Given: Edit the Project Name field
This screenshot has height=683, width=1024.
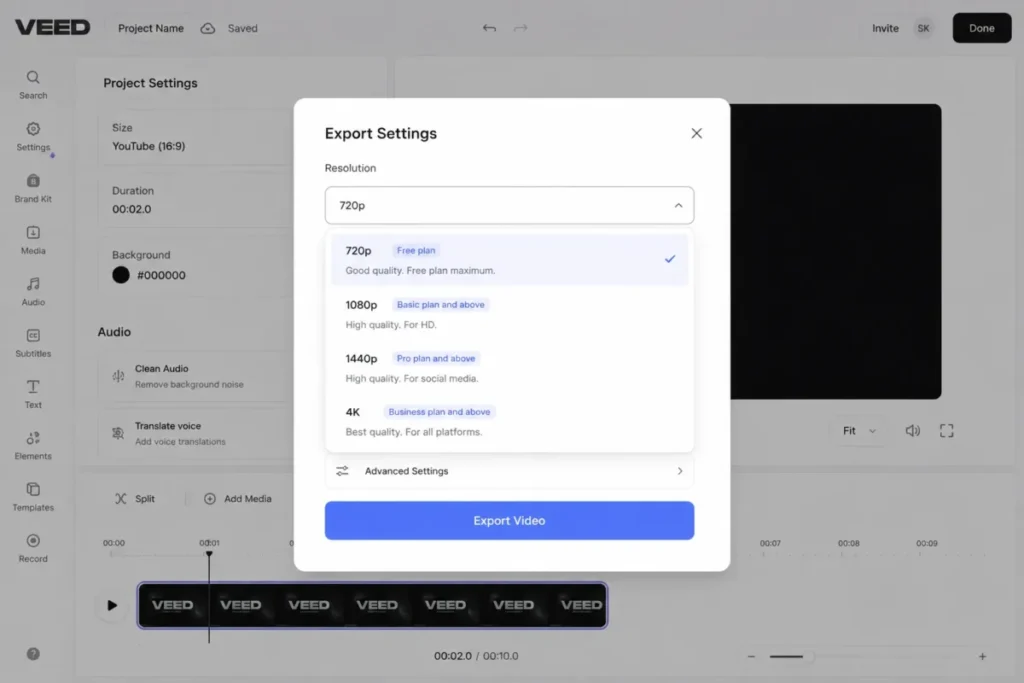Looking at the screenshot, I should (151, 28).
